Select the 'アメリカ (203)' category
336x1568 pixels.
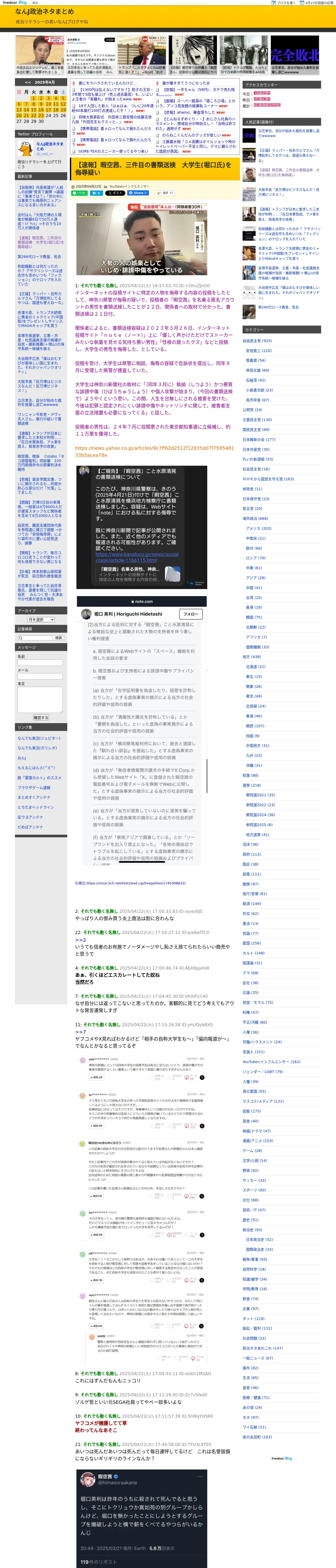tap(259, 528)
